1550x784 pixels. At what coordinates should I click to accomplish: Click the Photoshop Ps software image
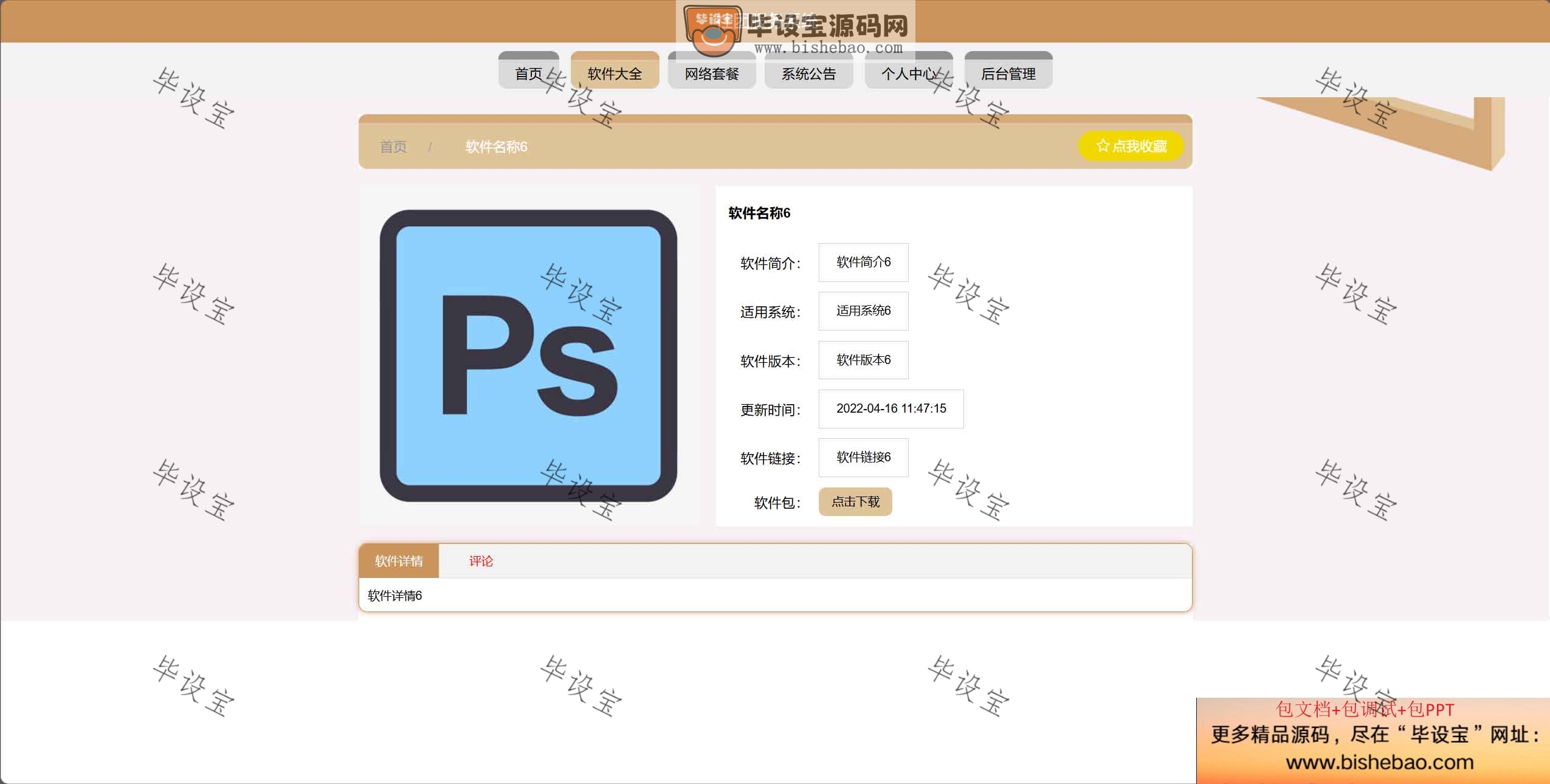click(x=529, y=356)
